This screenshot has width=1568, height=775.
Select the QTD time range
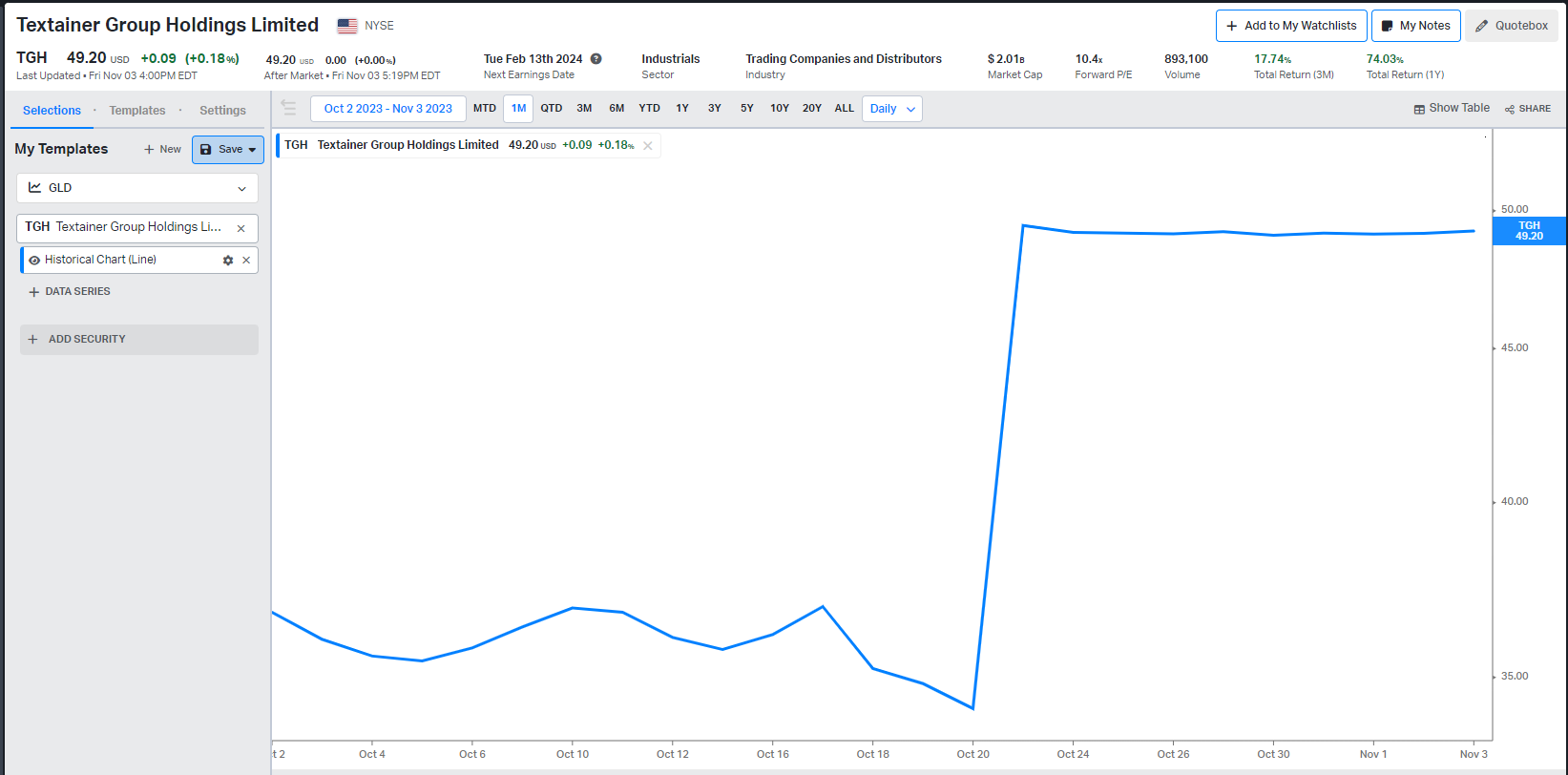point(552,109)
